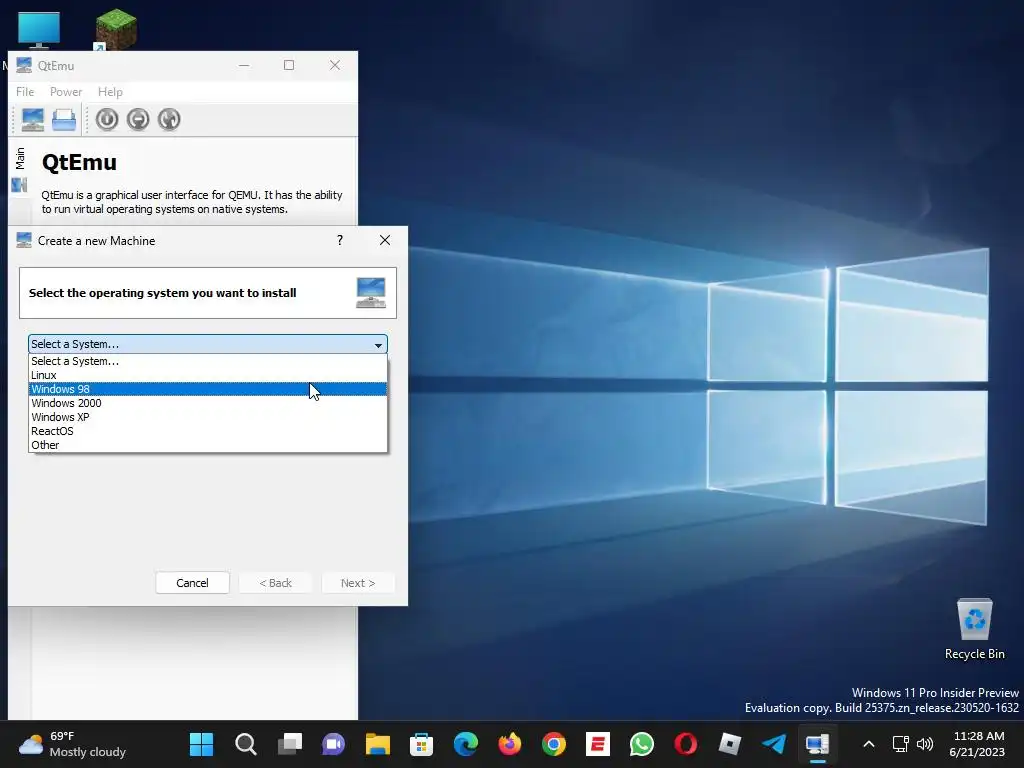Viewport: 1024px width, 768px height.
Task: Click the Next > button
Action: (x=358, y=583)
